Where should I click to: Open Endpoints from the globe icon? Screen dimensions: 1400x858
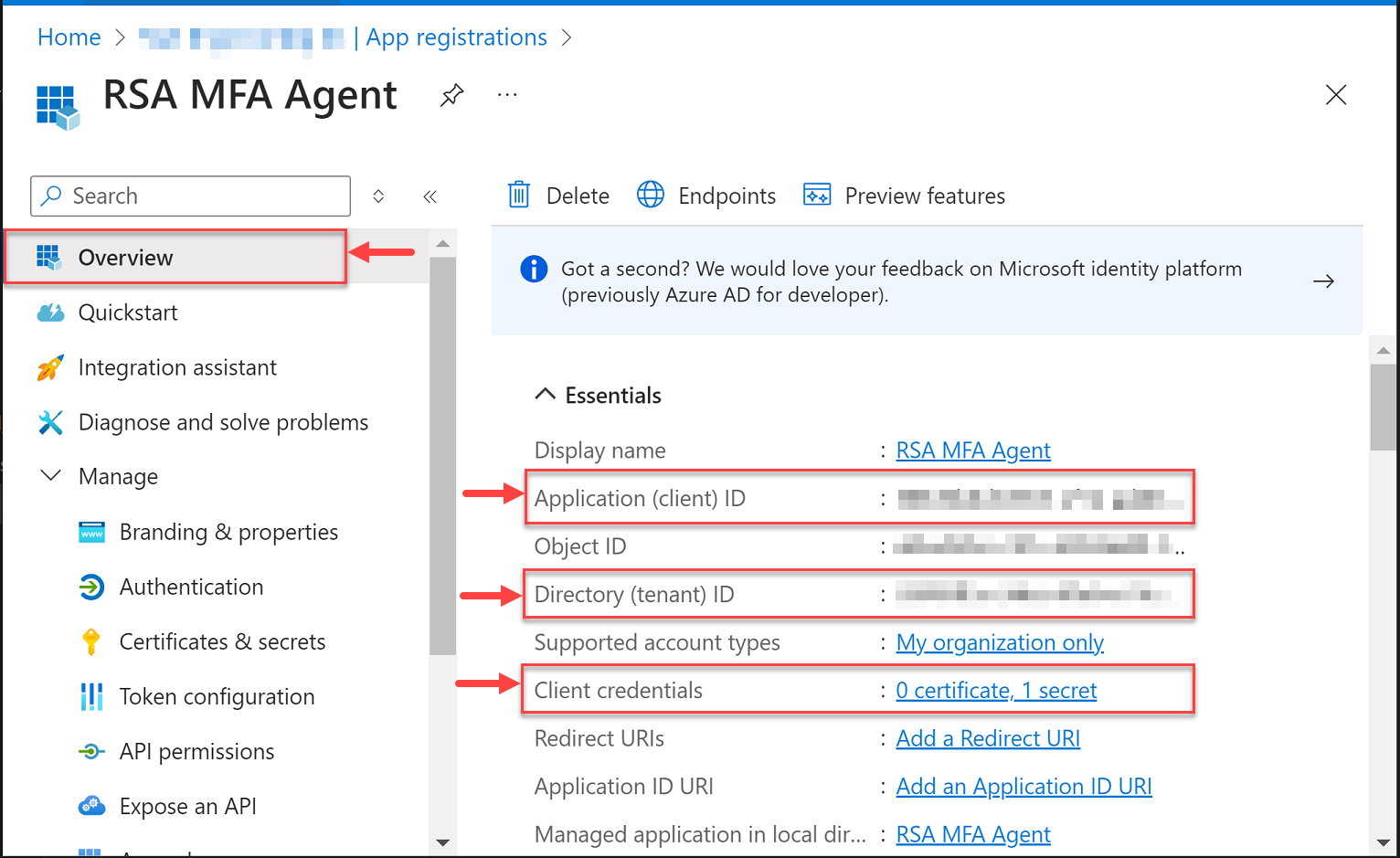tap(651, 195)
